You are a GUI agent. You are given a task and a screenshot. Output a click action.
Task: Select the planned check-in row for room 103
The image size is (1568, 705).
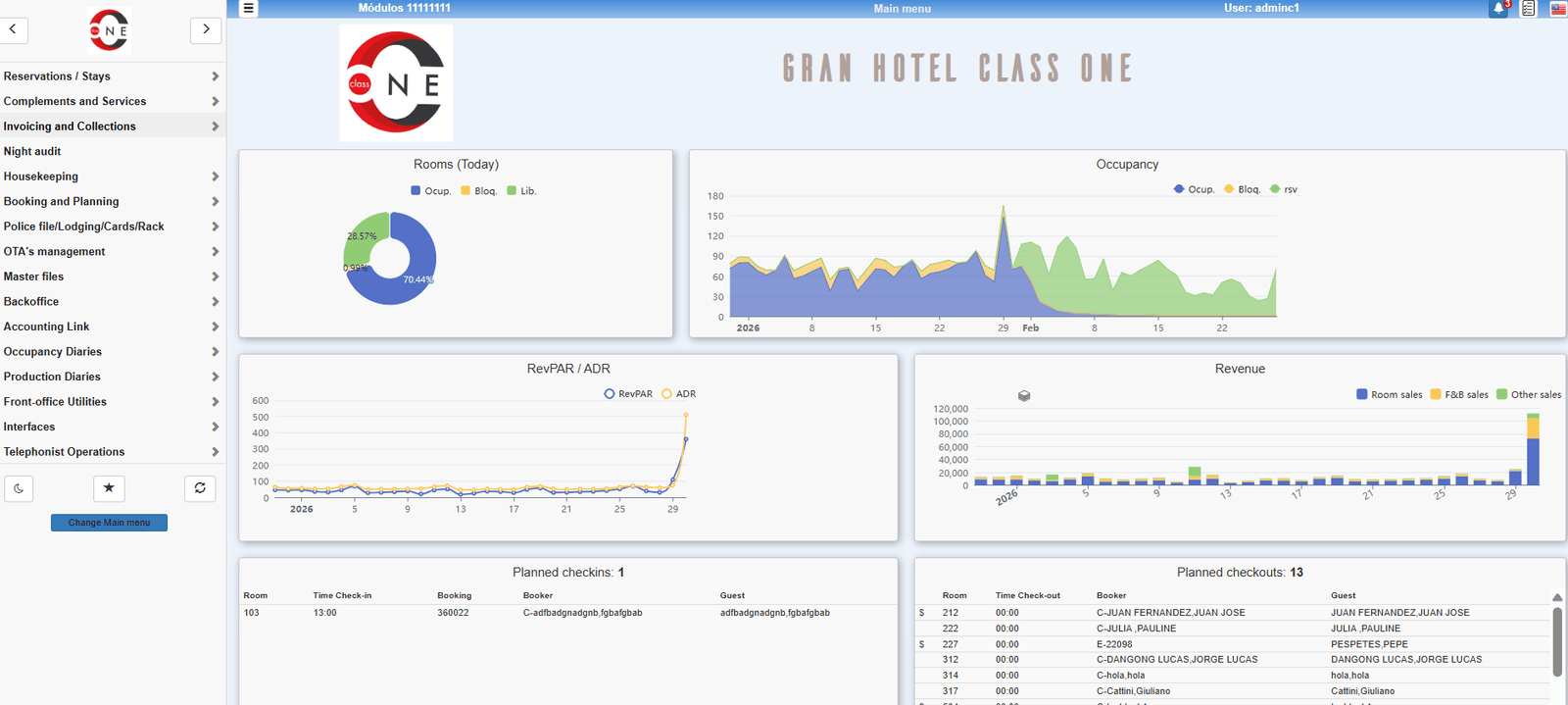point(568,613)
